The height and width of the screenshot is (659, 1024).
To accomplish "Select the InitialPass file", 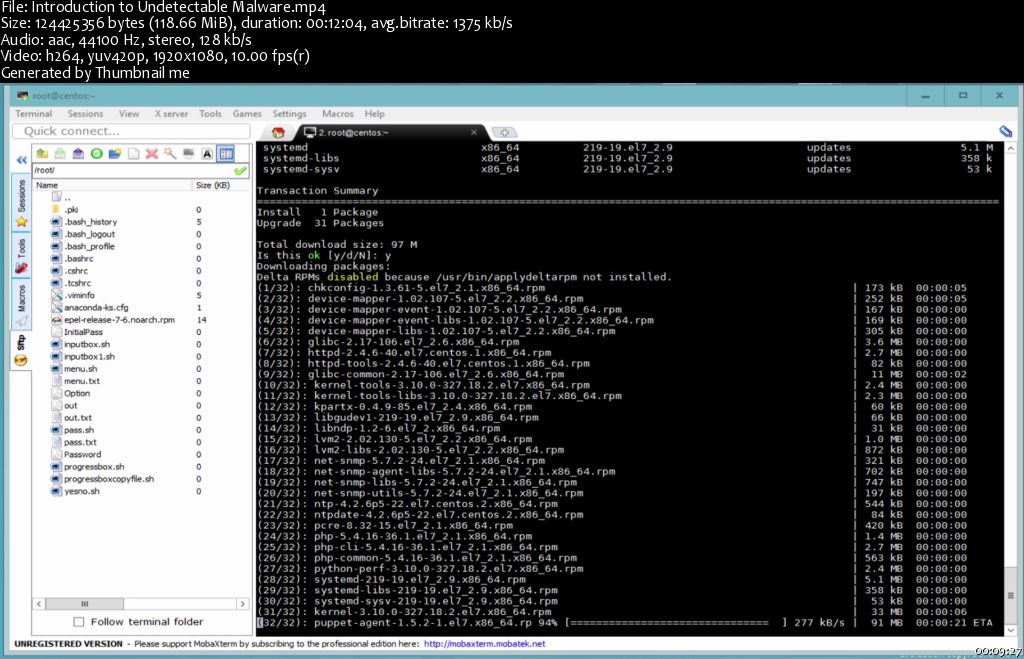I will coord(77,332).
